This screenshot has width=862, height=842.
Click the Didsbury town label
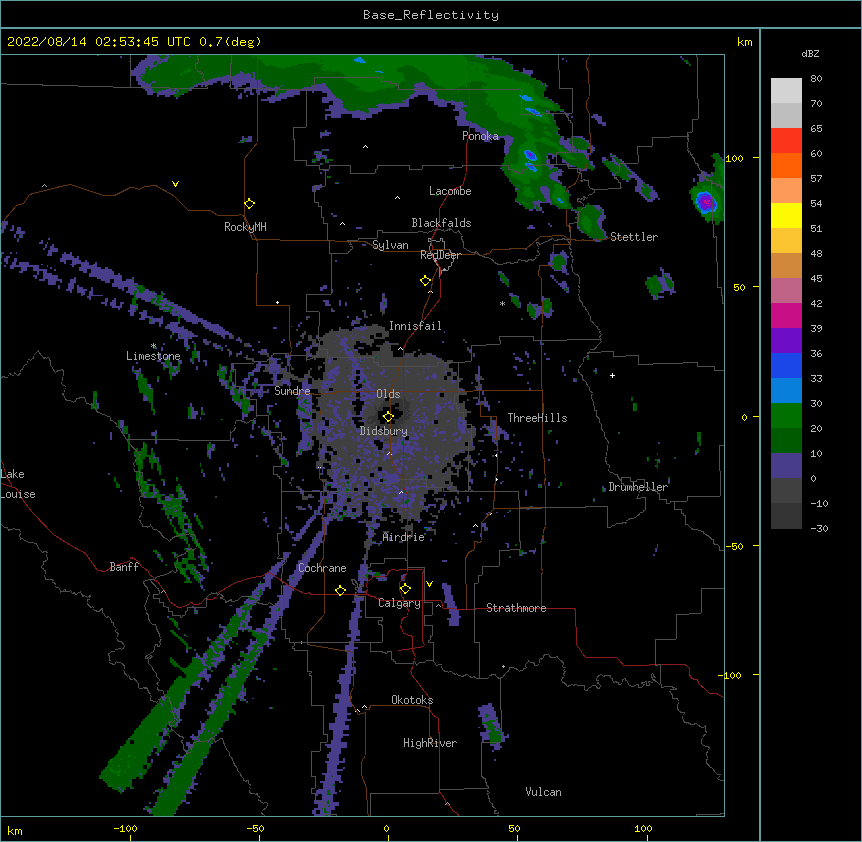pyautogui.click(x=384, y=431)
